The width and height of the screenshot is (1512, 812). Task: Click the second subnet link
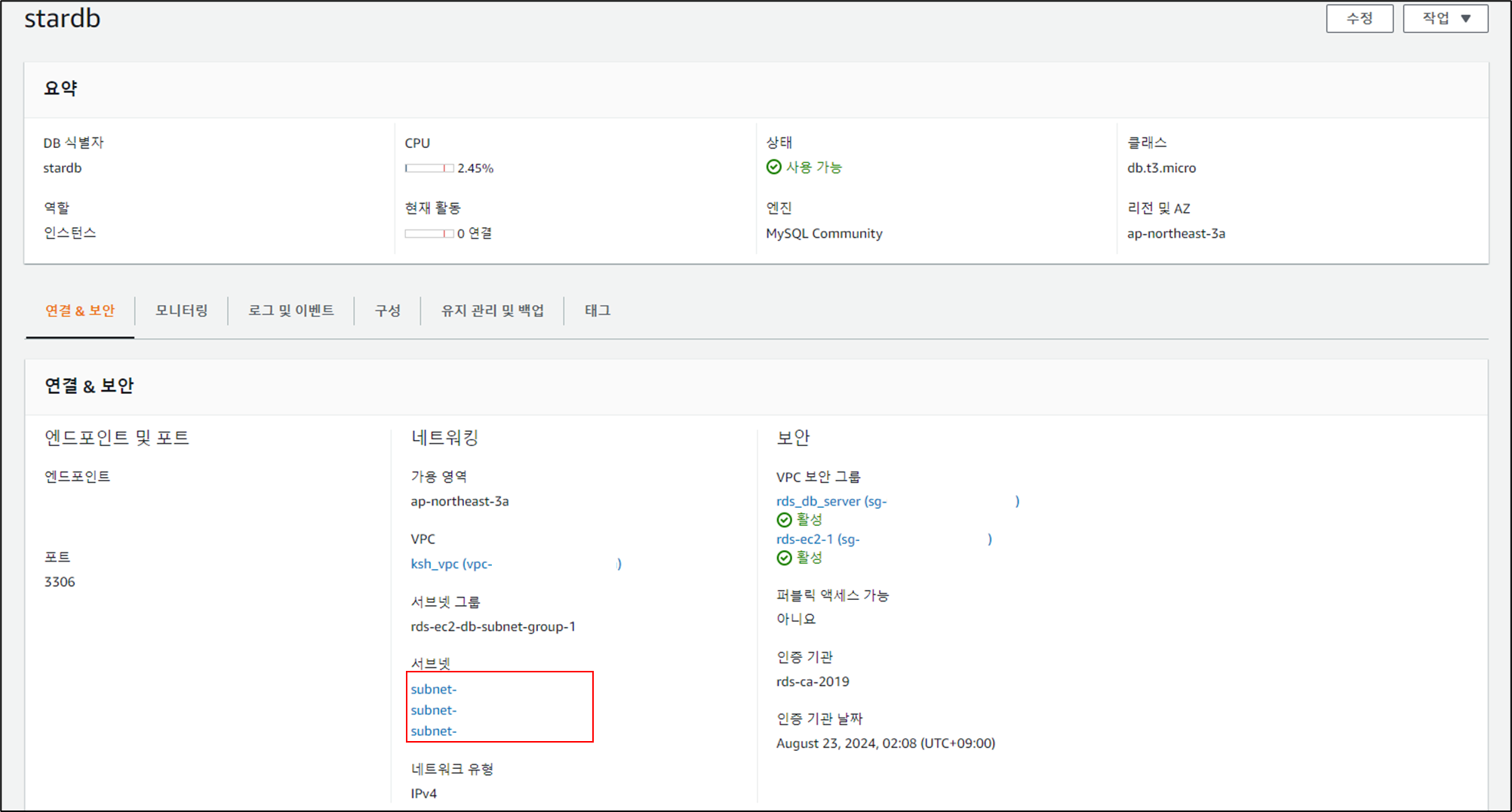point(434,710)
